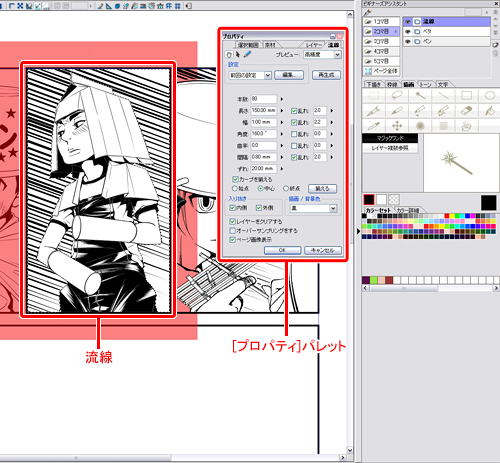Screen dimensions: 500x463
Task: Switch to the トーン tab
Action: coord(425,85)
